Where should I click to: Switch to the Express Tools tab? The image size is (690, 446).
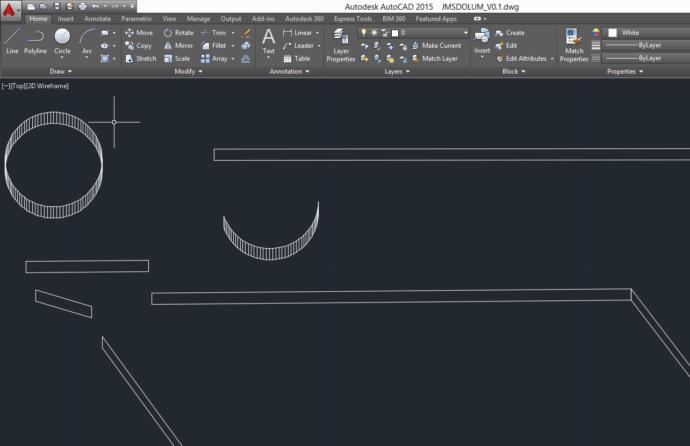[x=353, y=18]
